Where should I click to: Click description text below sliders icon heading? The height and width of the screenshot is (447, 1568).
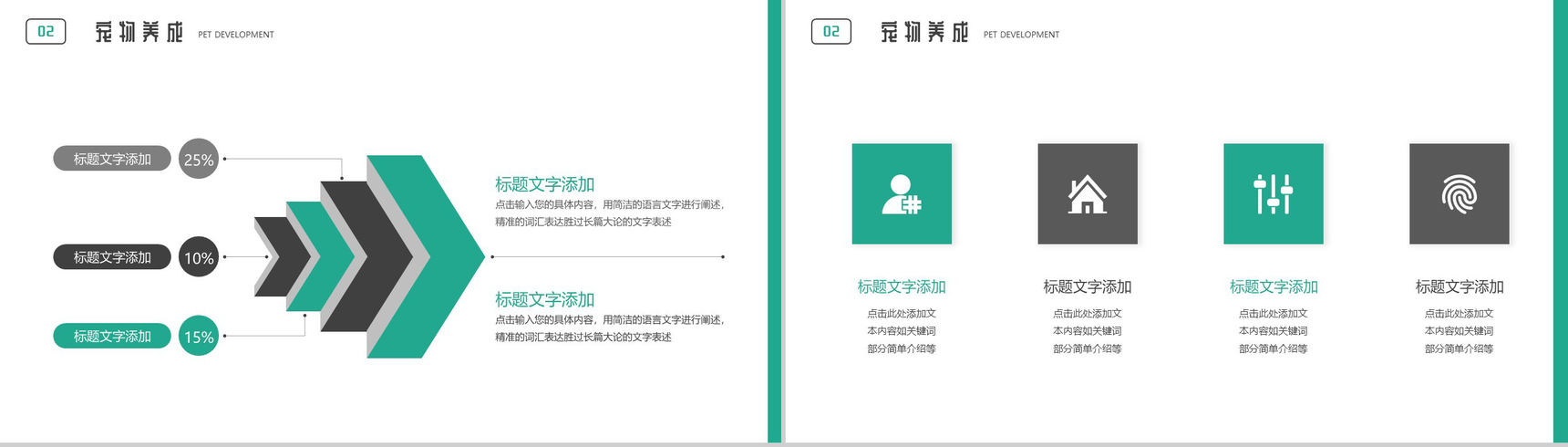(1274, 331)
